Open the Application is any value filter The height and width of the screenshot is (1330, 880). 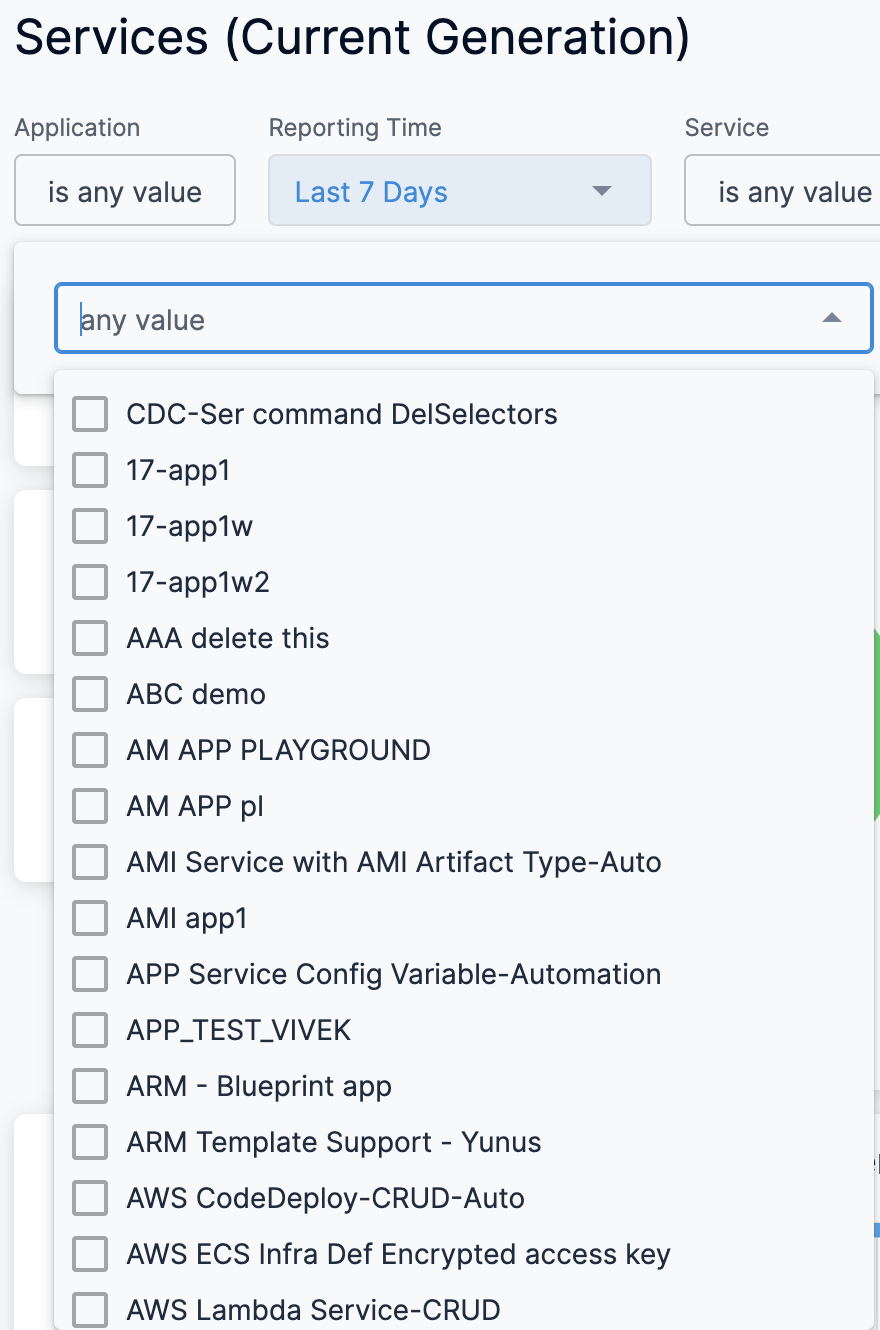pyautogui.click(x=125, y=190)
